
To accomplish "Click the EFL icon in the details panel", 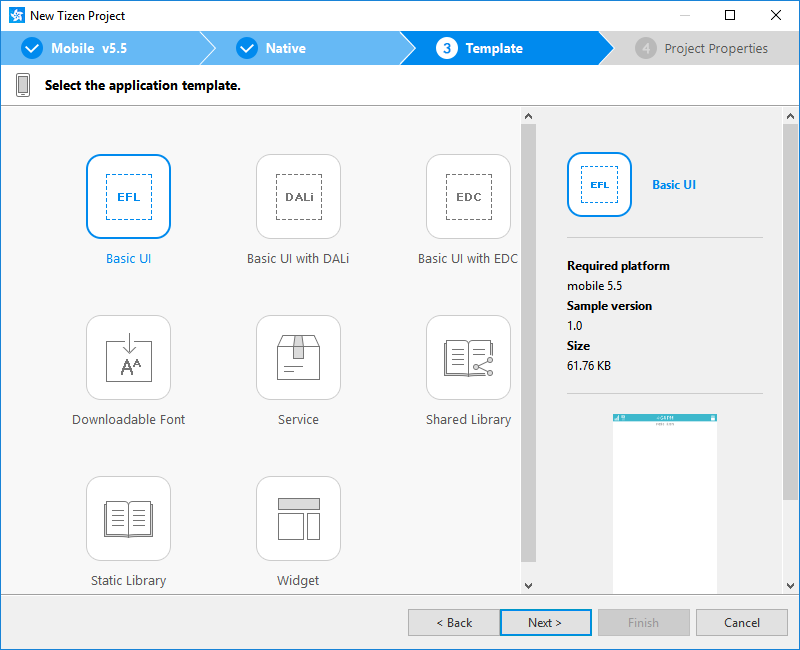I will pos(599,184).
